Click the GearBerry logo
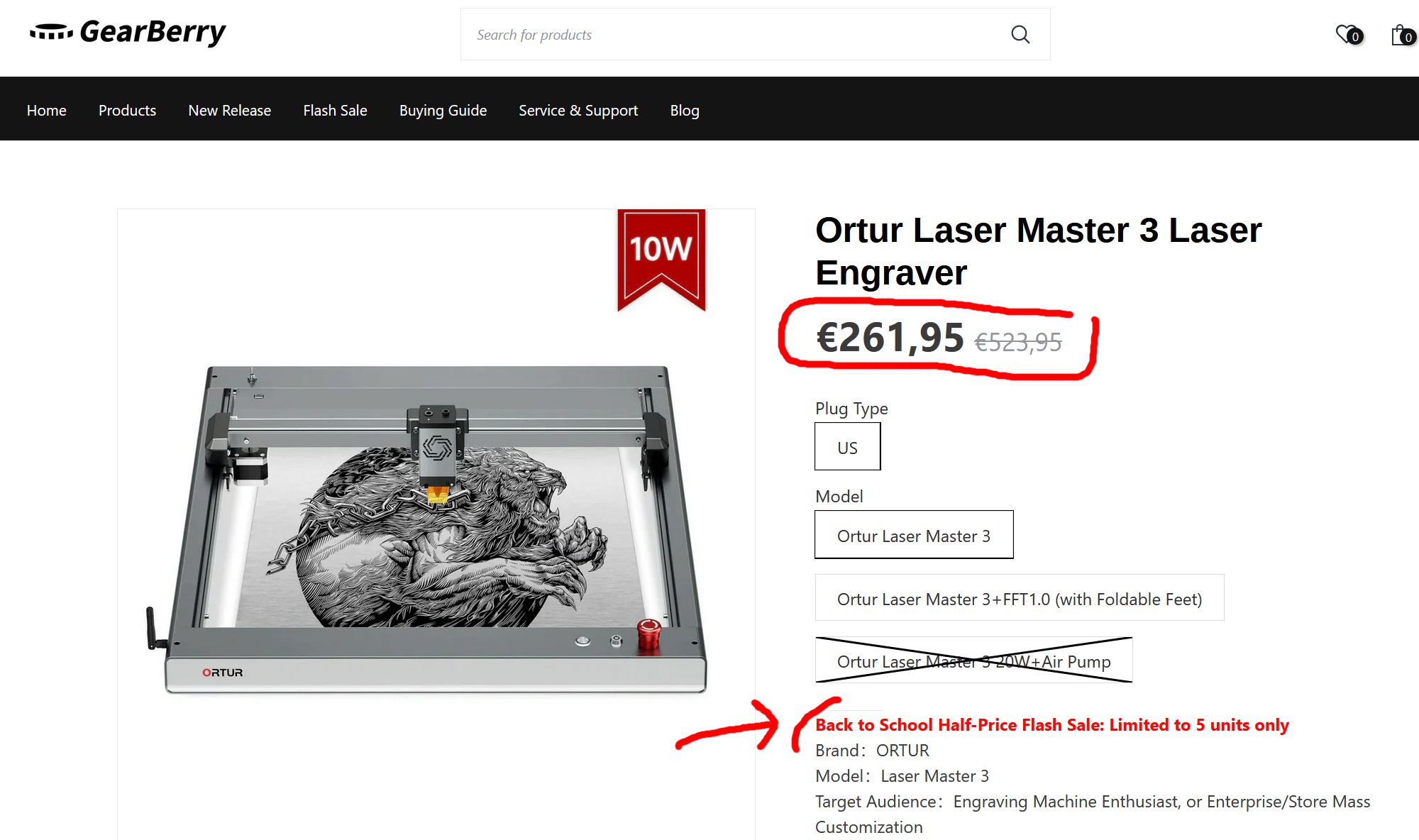The width and height of the screenshot is (1419, 840). pyautogui.click(x=128, y=32)
